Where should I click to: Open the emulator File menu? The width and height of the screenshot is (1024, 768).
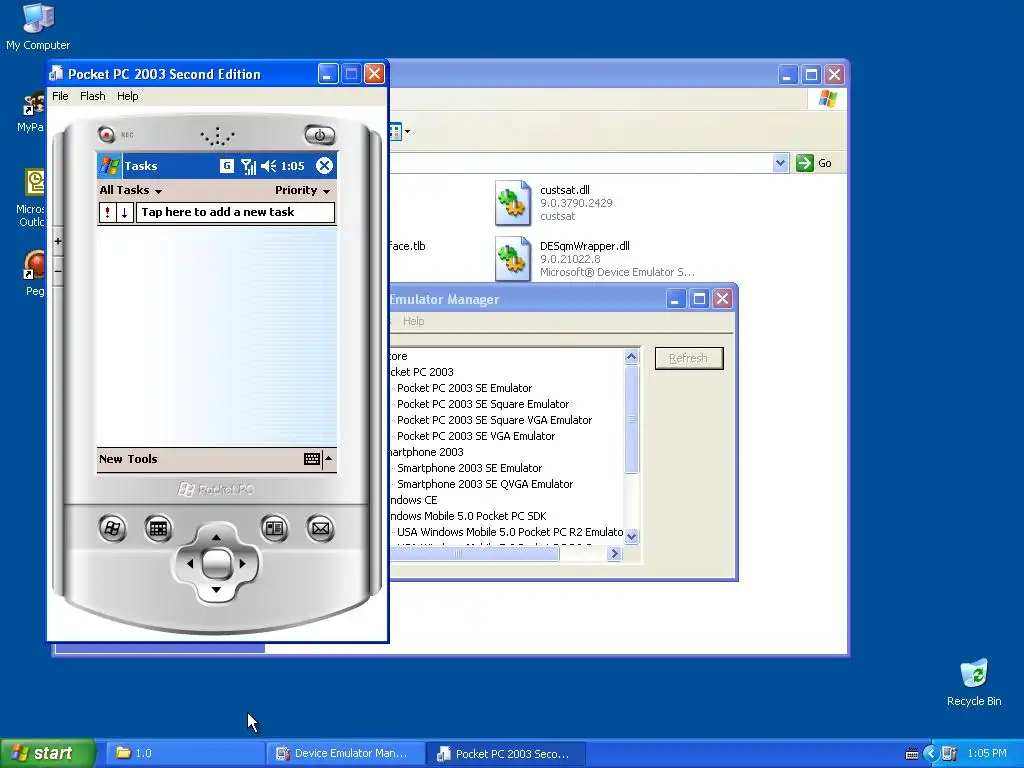60,96
